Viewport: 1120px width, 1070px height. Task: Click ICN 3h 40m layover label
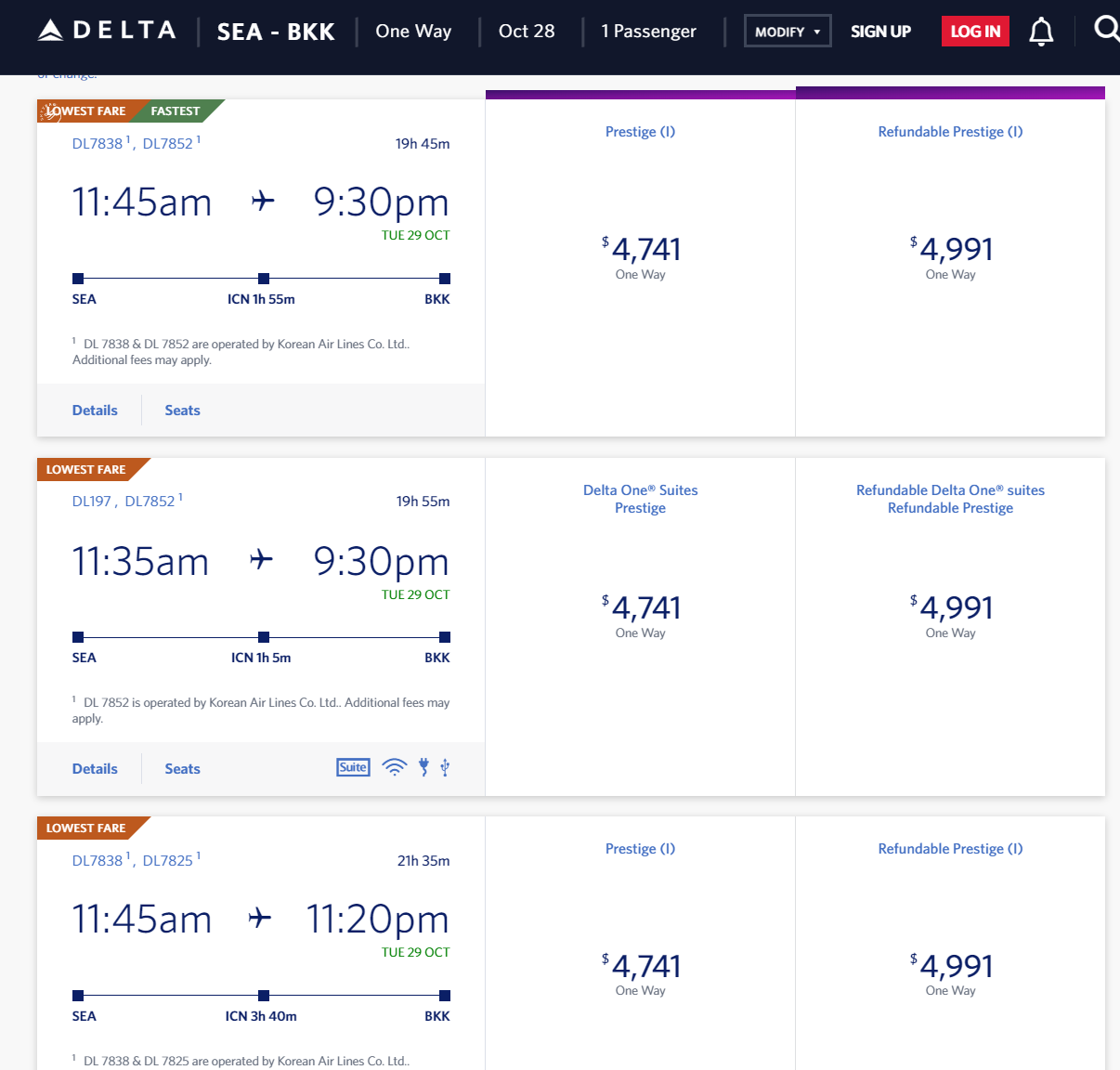(x=261, y=1016)
